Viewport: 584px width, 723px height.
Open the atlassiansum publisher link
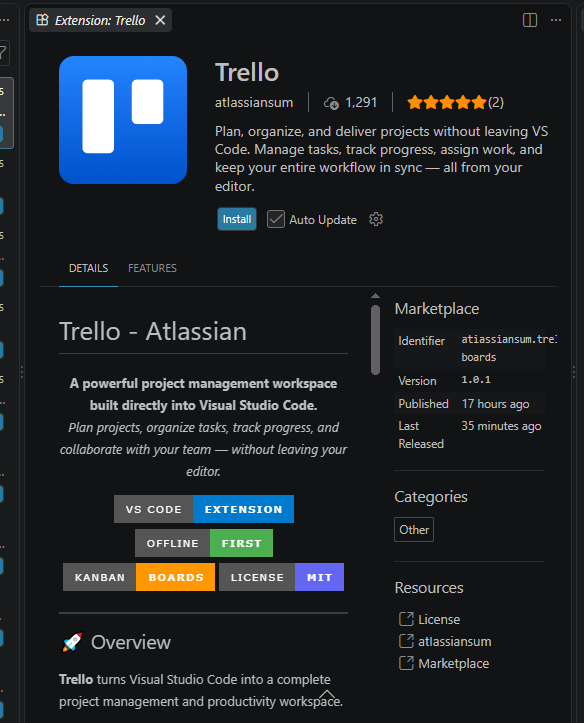(x=254, y=102)
